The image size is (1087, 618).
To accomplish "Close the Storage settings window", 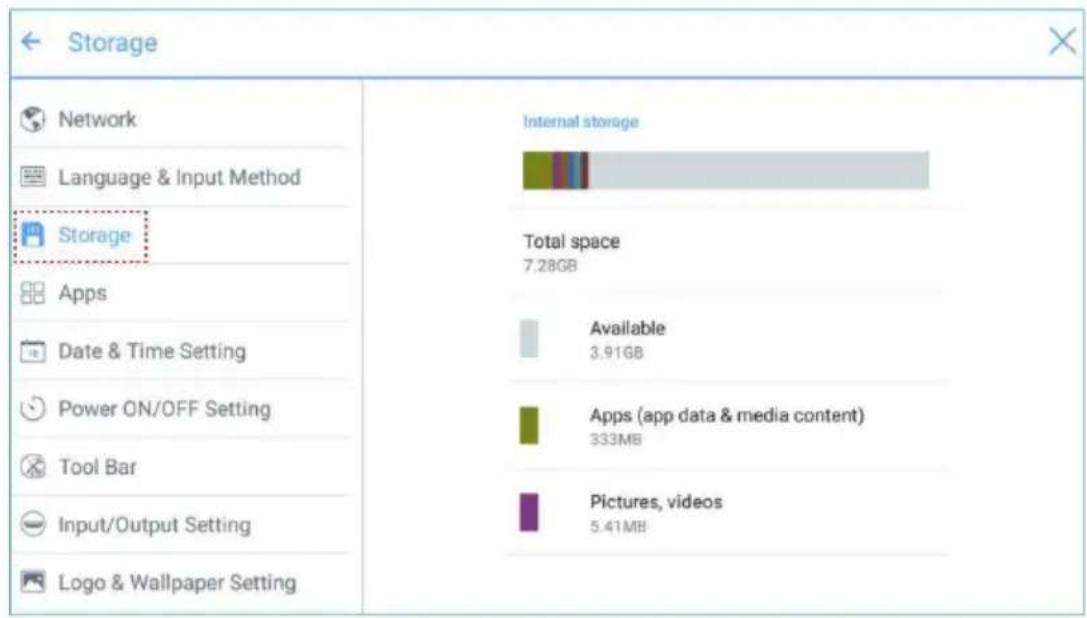I will click(1062, 42).
